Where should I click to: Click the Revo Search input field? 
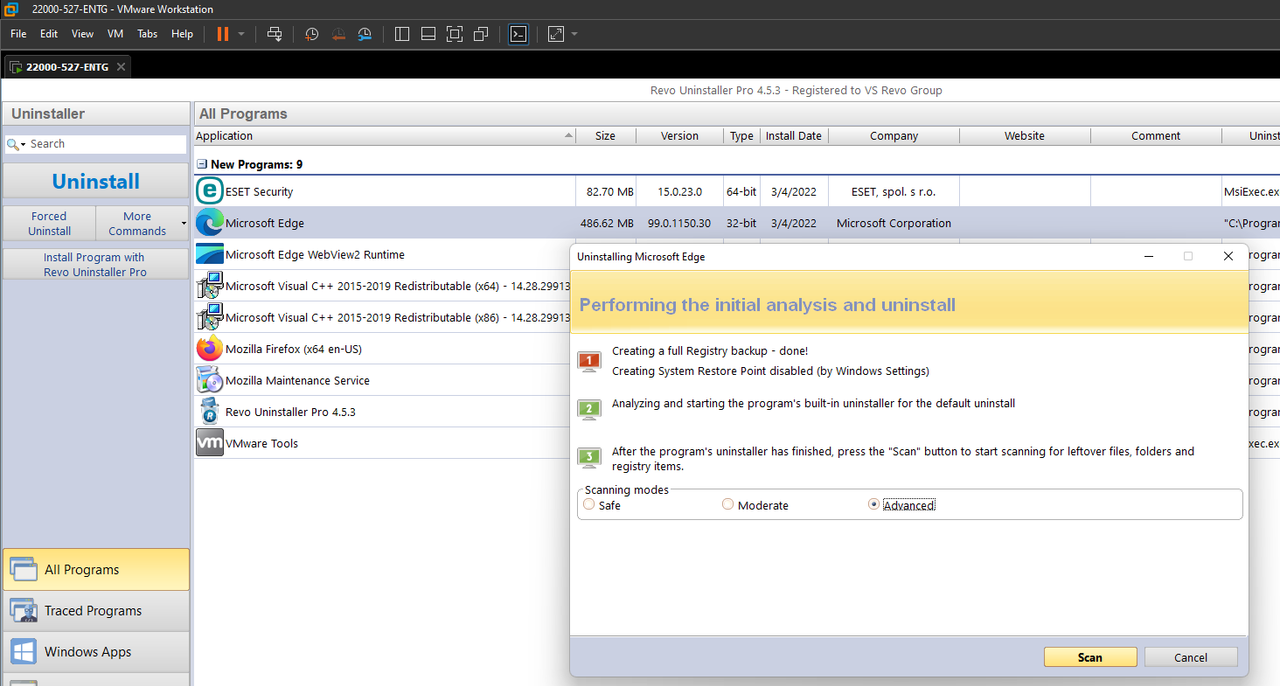point(106,144)
